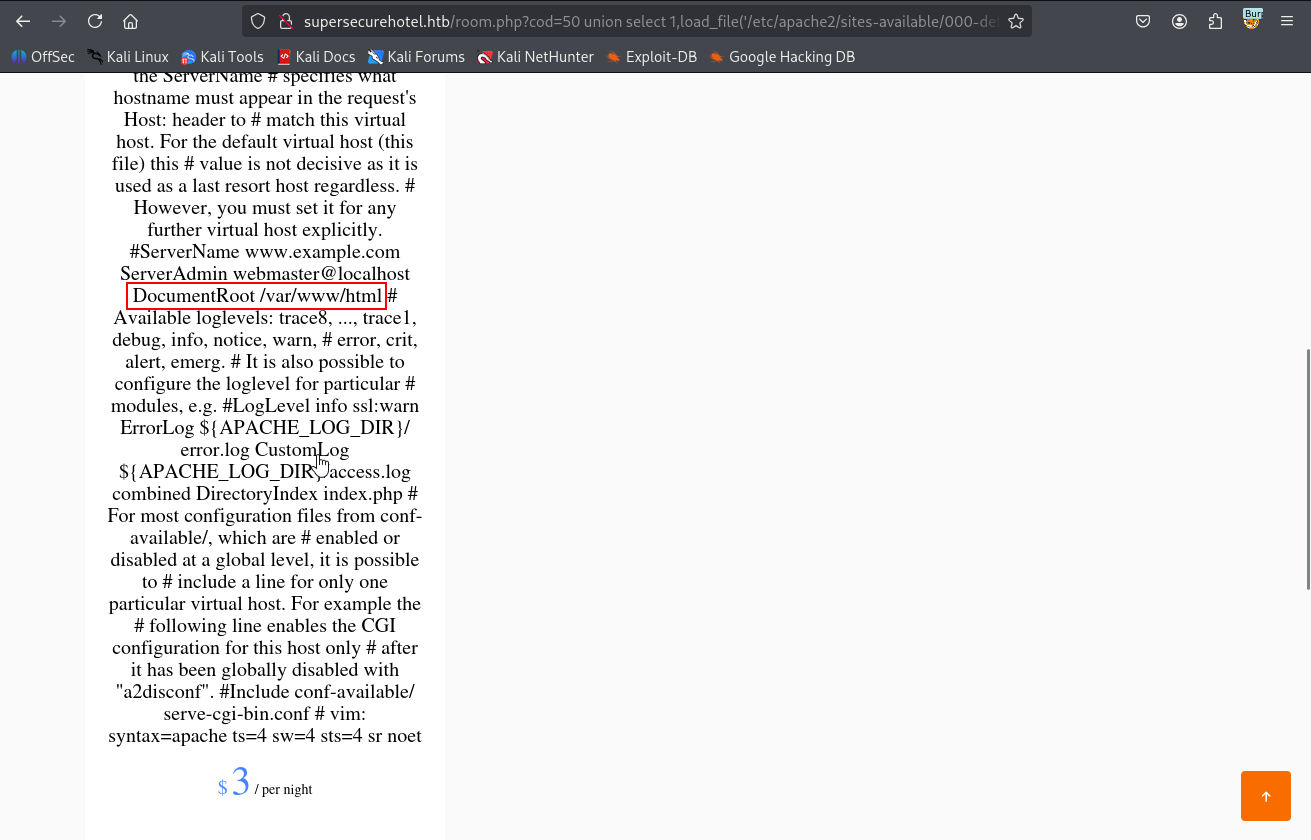Click the browser back arrow
The width and height of the screenshot is (1311, 840).
(23, 21)
